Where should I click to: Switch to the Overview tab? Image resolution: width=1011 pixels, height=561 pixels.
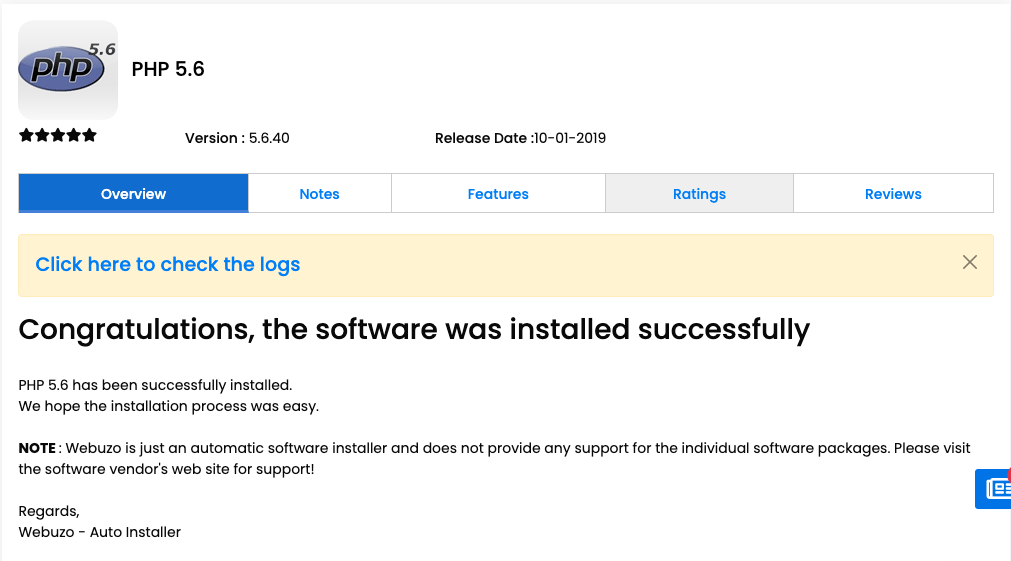pyautogui.click(x=133, y=194)
